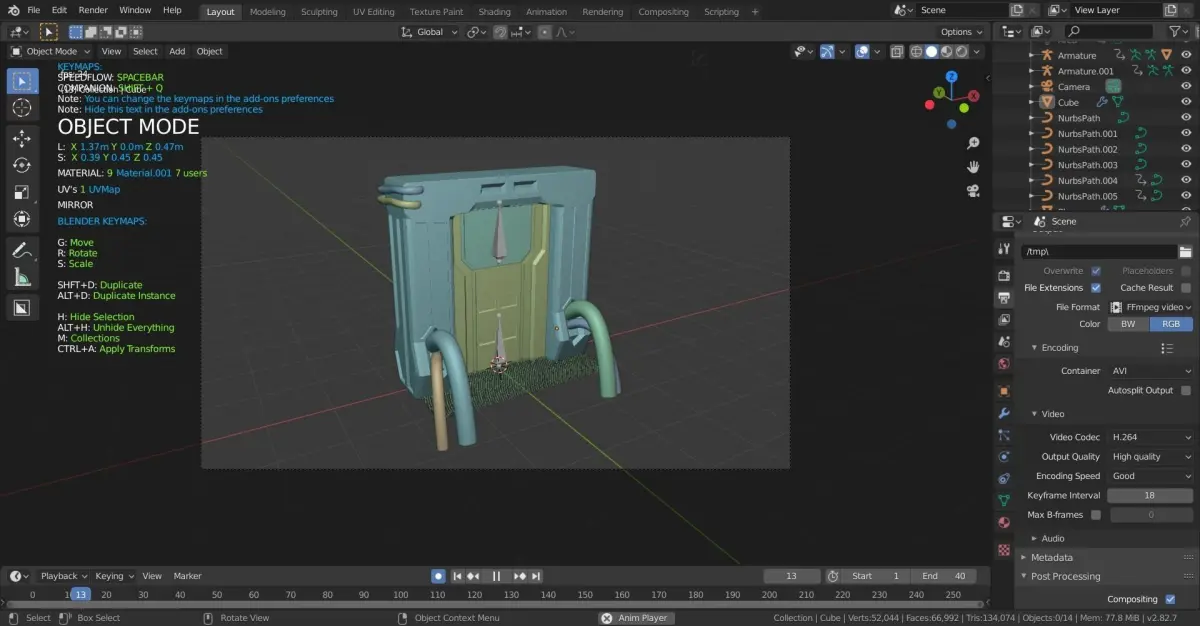The width and height of the screenshot is (1200, 626).
Task: Select the 3D Cursor tool
Action: coord(21,107)
